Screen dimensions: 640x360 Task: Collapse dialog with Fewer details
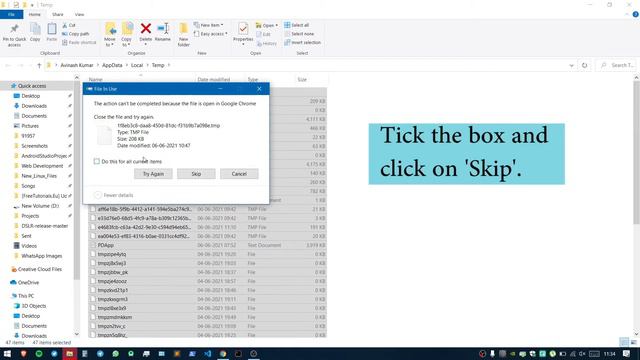tap(113, 195)
